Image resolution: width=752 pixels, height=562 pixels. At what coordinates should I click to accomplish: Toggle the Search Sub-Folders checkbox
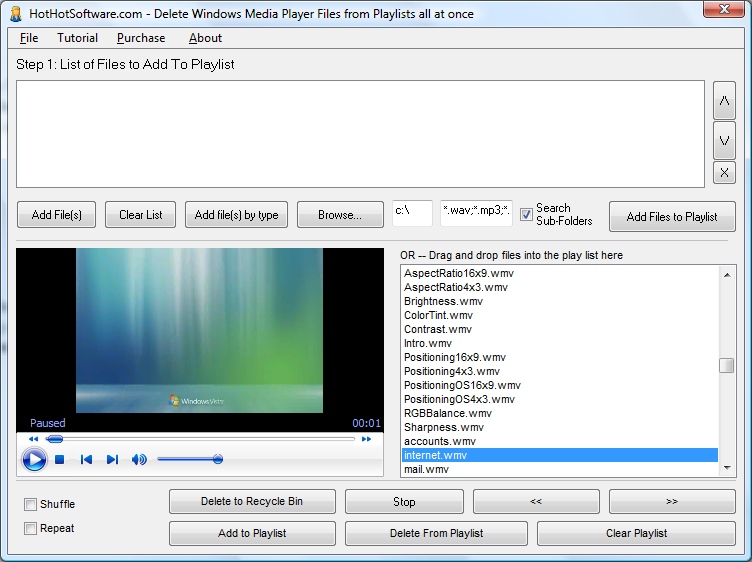[526, 214]
